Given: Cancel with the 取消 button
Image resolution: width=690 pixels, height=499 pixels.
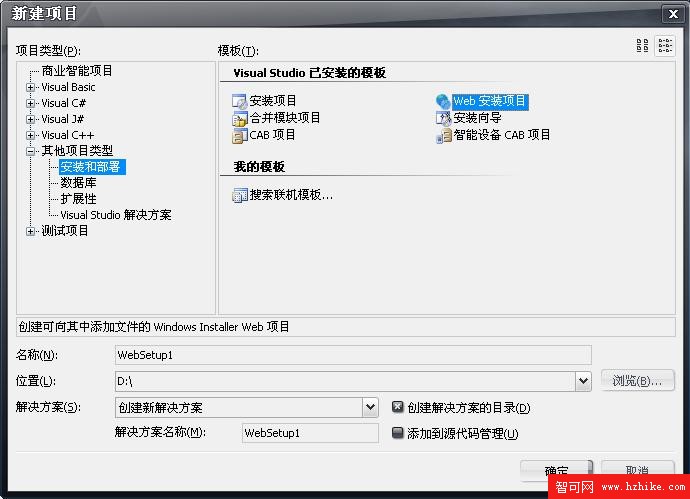Looking at the screenshot, I should 637,470.
